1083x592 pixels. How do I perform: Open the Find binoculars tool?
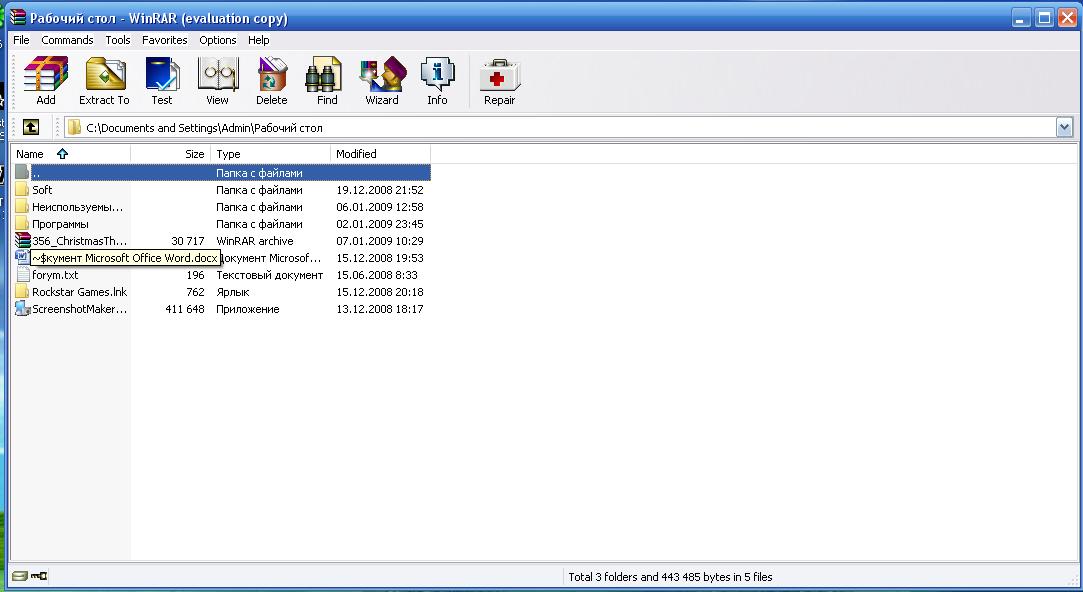point(324,75)
